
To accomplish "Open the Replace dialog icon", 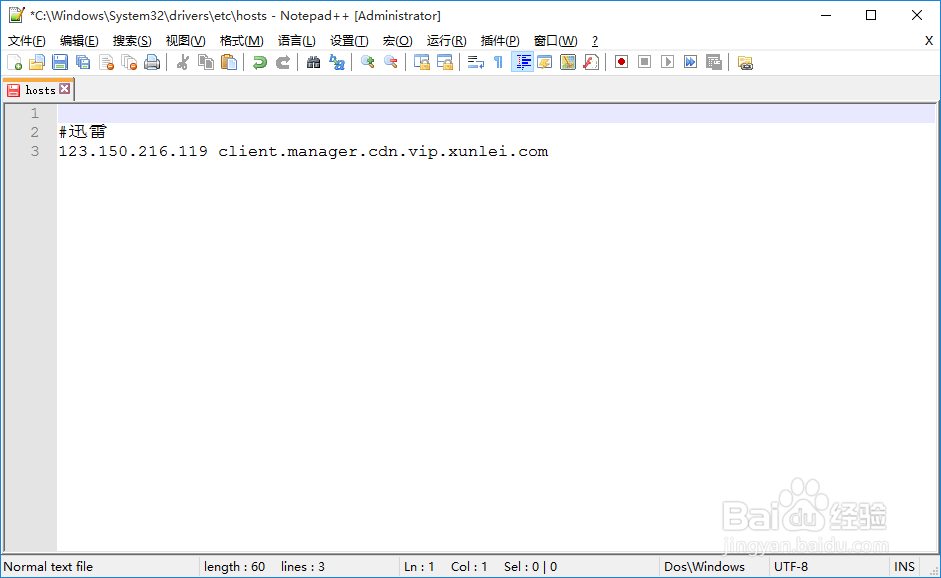I will 337,62.
